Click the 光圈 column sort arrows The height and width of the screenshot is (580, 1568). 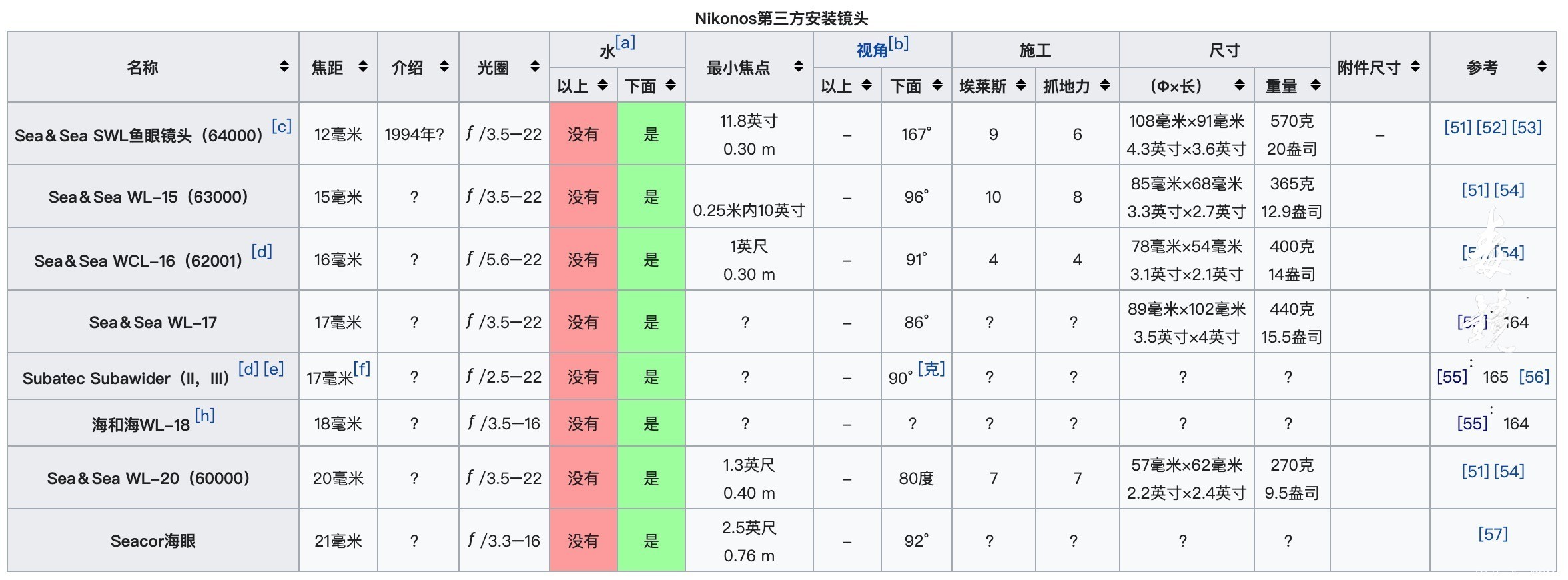point(534,67)
